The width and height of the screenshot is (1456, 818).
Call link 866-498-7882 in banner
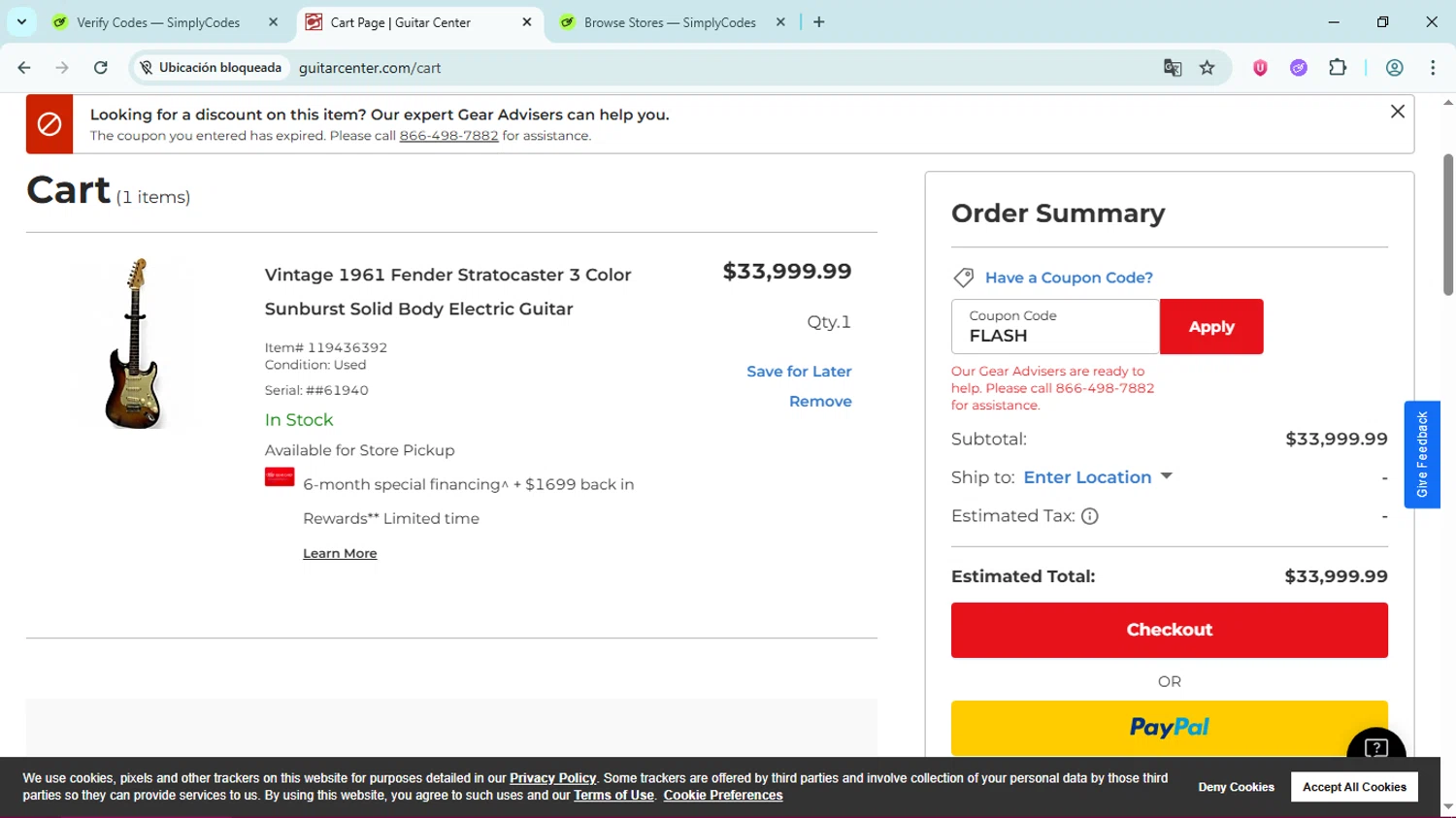point(448,136)
